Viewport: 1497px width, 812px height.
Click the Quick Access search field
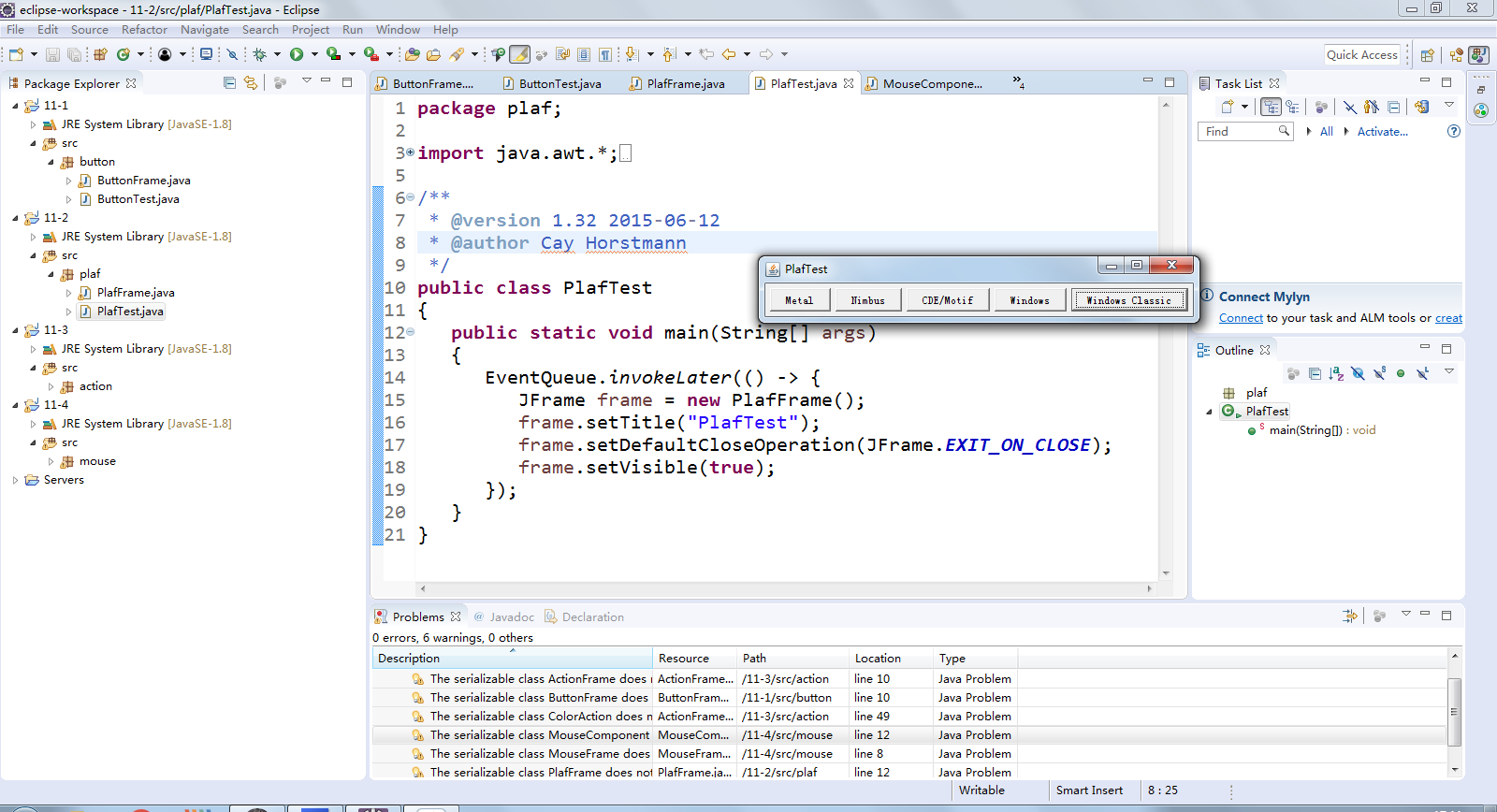coord(1362,54)
